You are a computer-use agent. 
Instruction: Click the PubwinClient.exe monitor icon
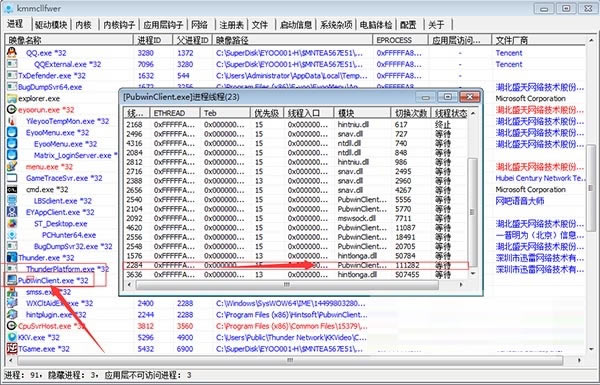12,280
